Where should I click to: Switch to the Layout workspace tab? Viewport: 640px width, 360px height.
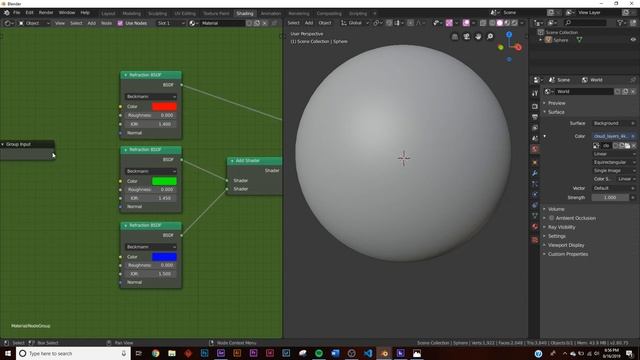tap(108, 13)
